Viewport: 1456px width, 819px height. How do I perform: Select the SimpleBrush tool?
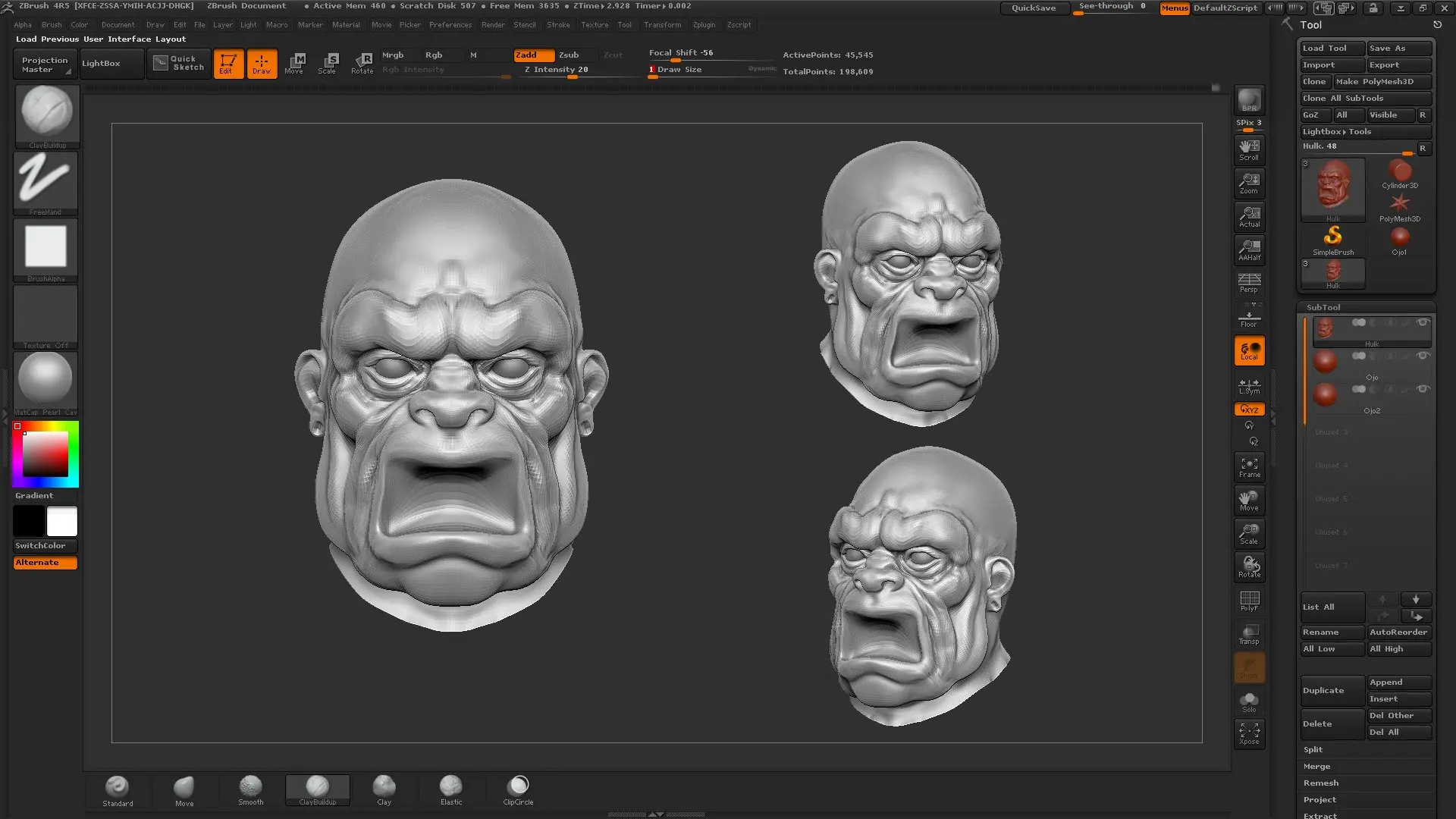pos(1333,240)
